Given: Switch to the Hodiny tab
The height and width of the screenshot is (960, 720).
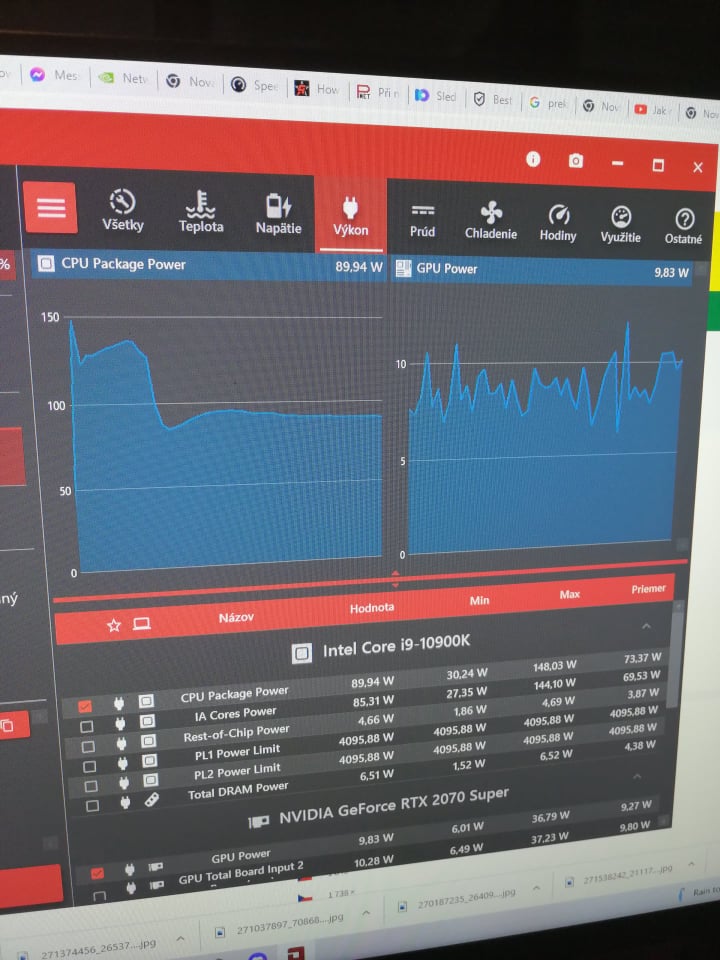Looking at the screenshot, I should pyautogui.click(x=558, y=222).
